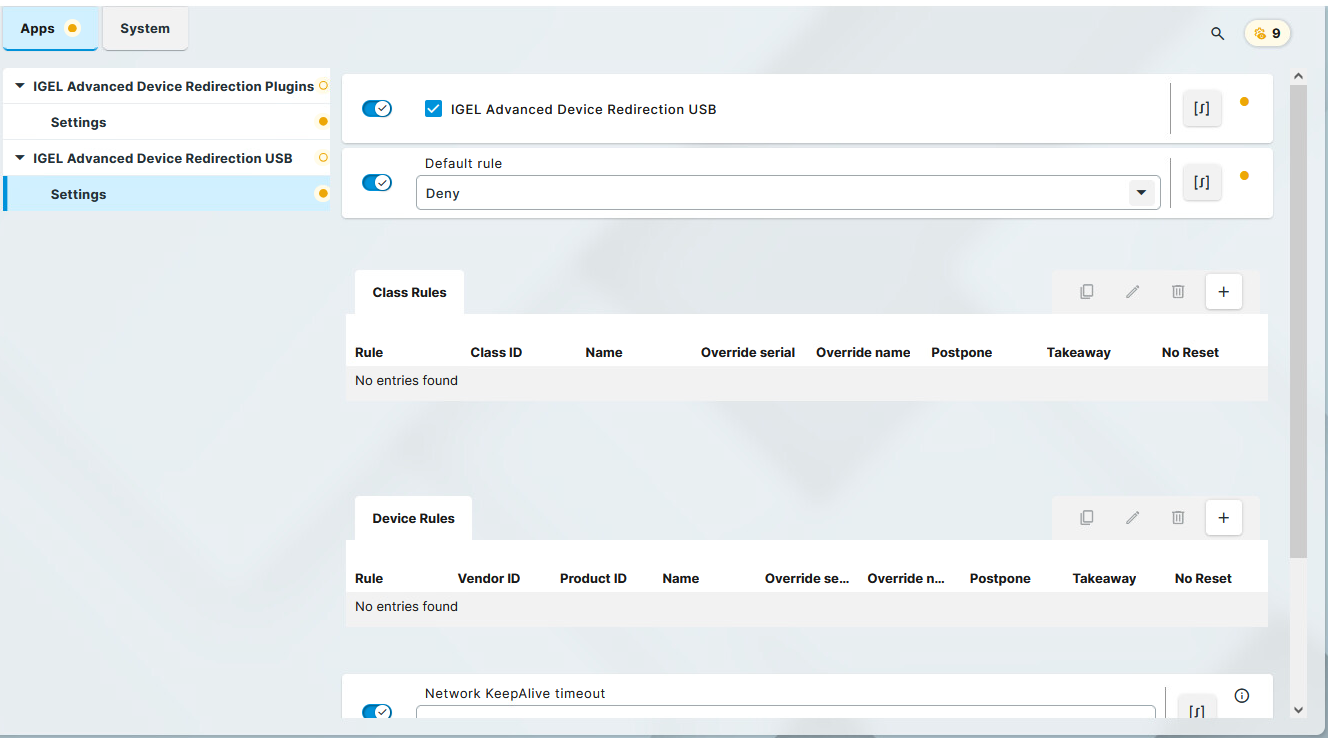This screenshot has width=1328, height=738.
Task: Add a new Device Rules entry
Action: click(1223, 518)
